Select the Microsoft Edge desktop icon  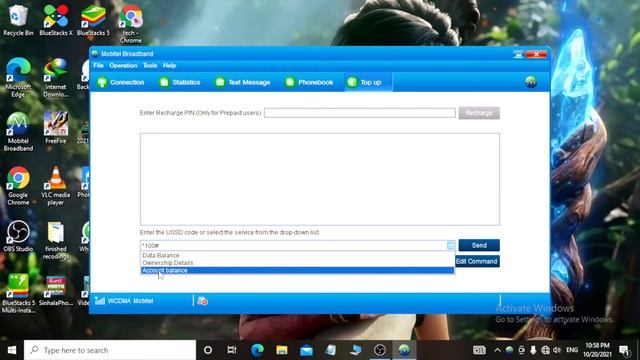click(x=18, y=78)
